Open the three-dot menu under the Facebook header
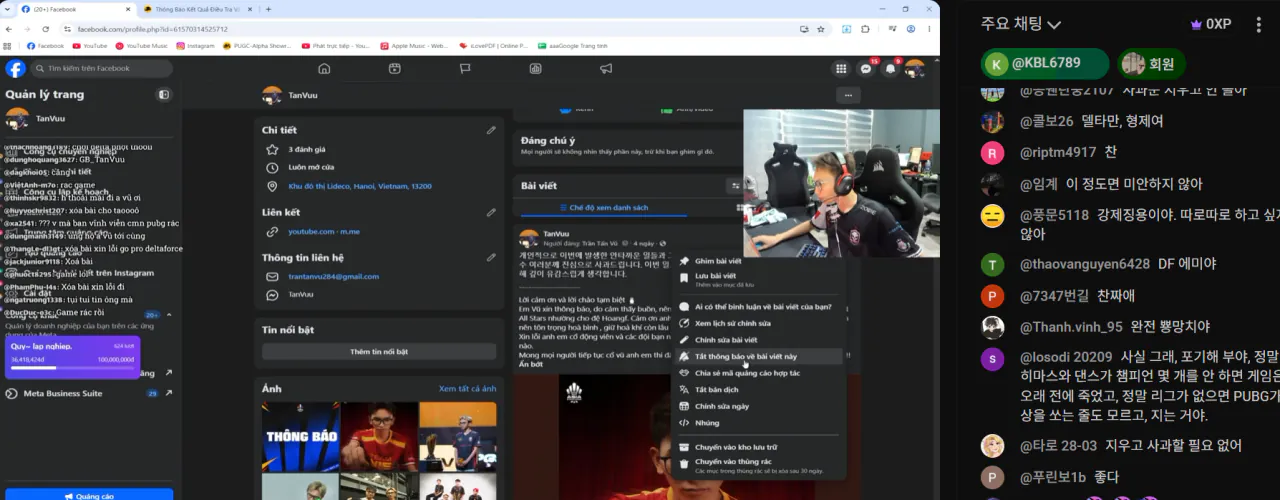The width and height of the screenshot is (1280, 500). click(x=848, y=95)
